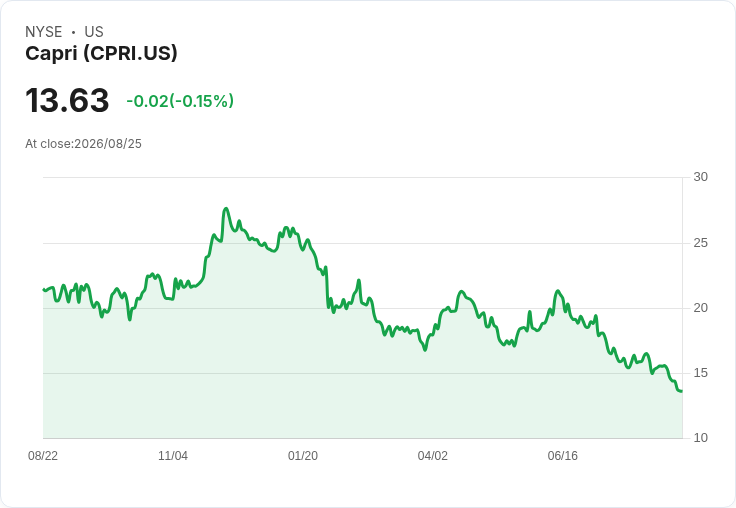Click the 08/22 x-axis date label

tap(43, 455)
